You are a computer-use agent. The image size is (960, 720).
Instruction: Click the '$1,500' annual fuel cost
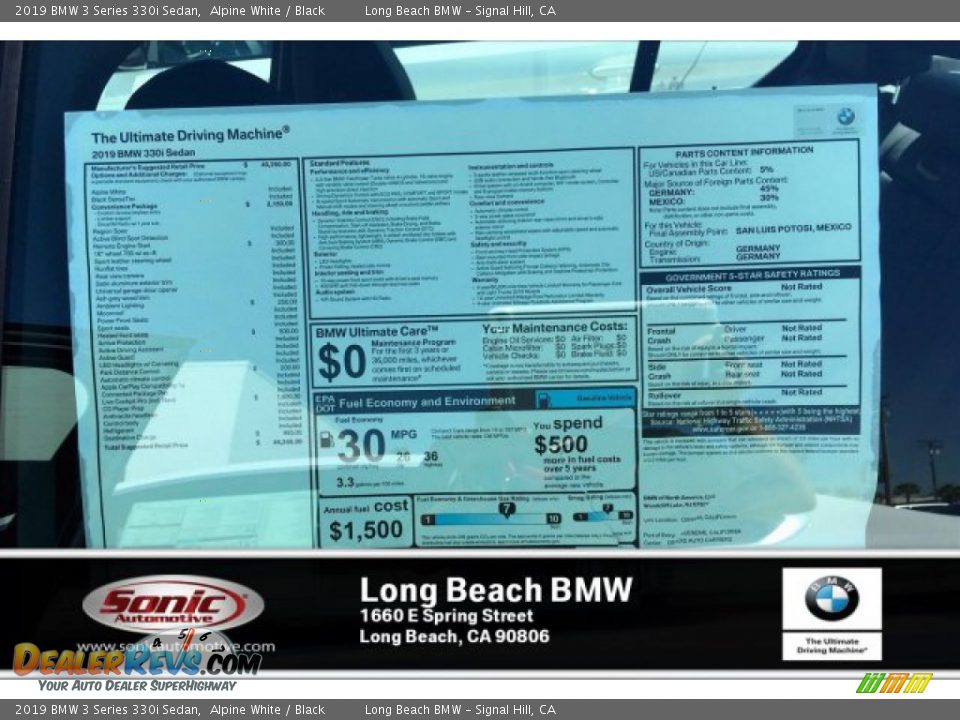coord(366,530)
